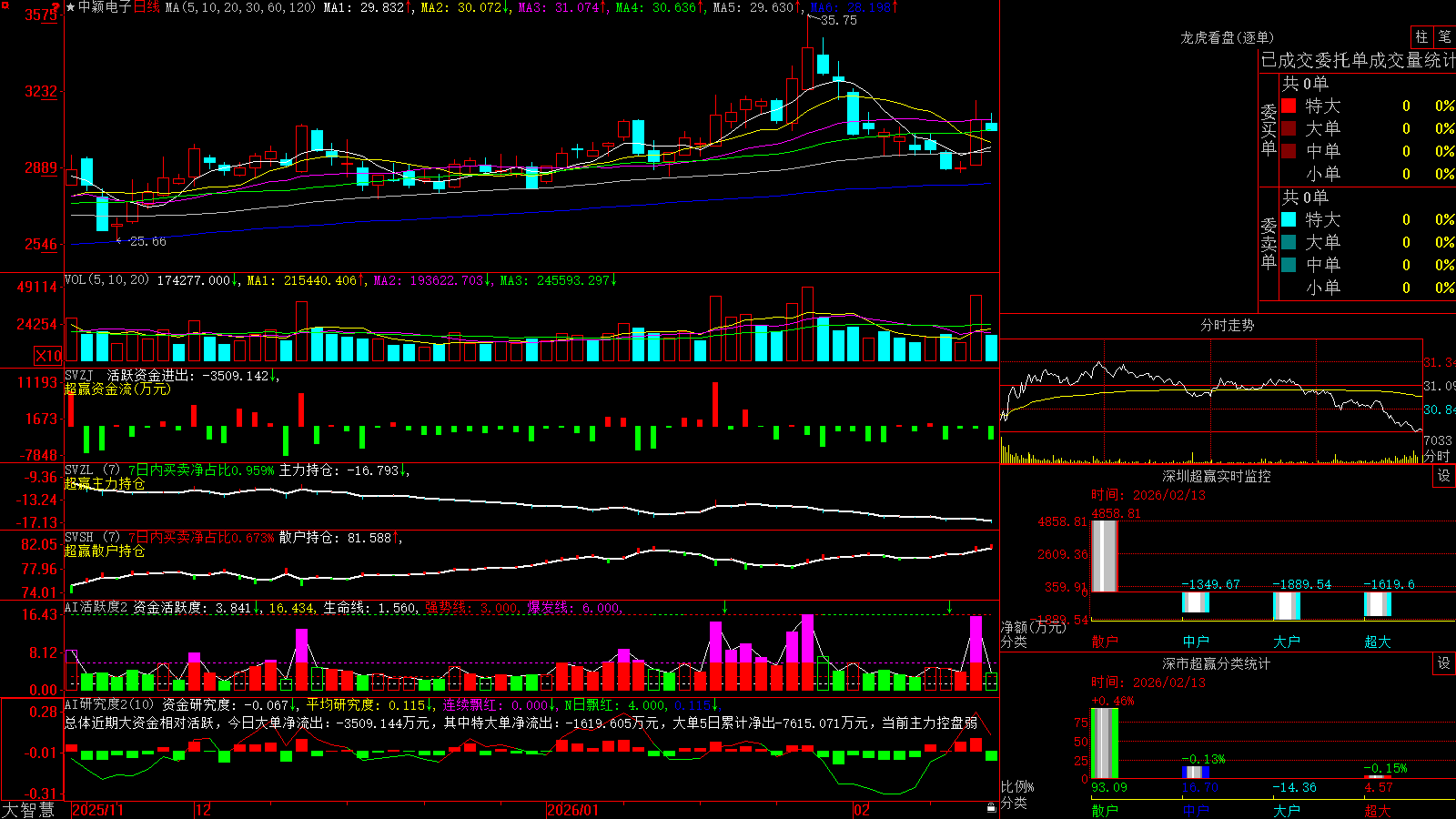The height and width of the screenshot is (819, 1456).
Task: Click the star icon before 中颖电子
Action: 71,7
